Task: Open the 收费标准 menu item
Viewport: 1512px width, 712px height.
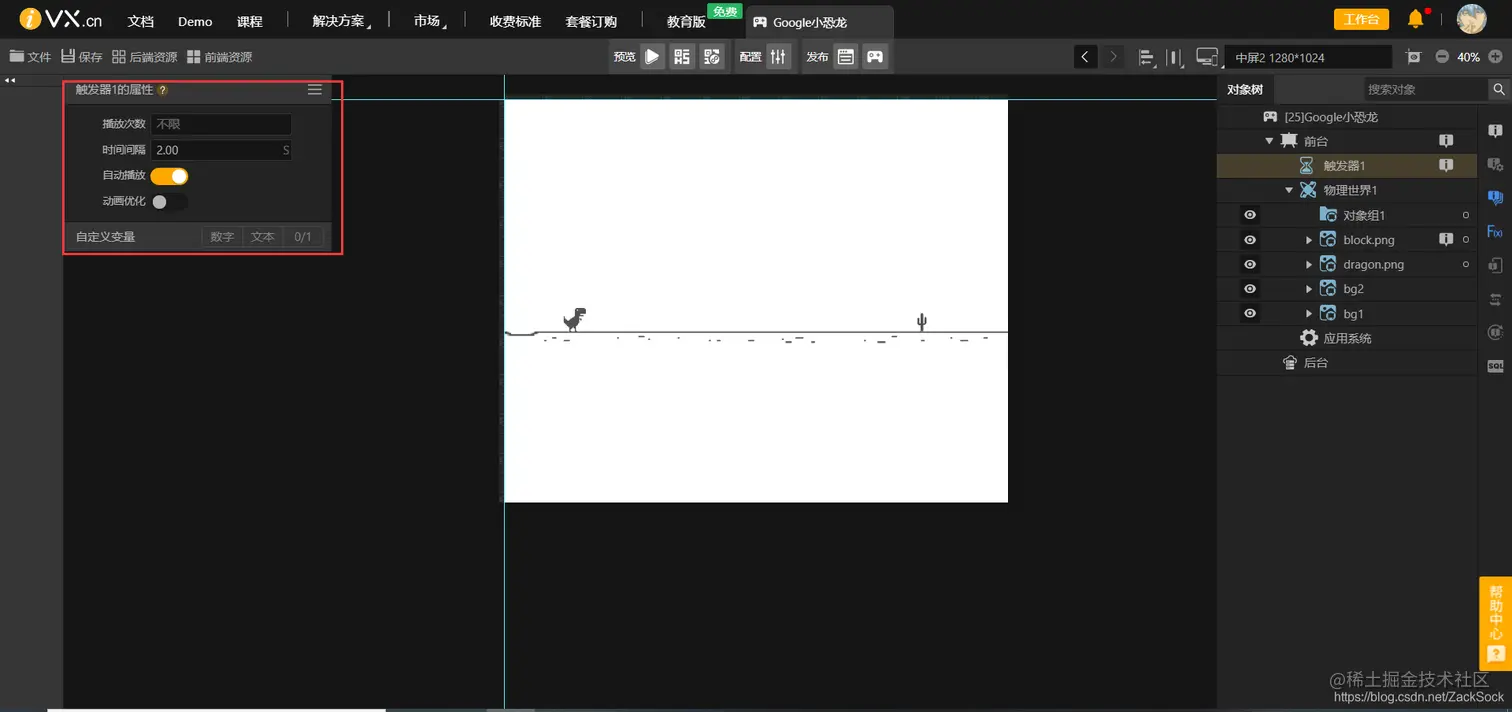Action: (x=515, y=21)
